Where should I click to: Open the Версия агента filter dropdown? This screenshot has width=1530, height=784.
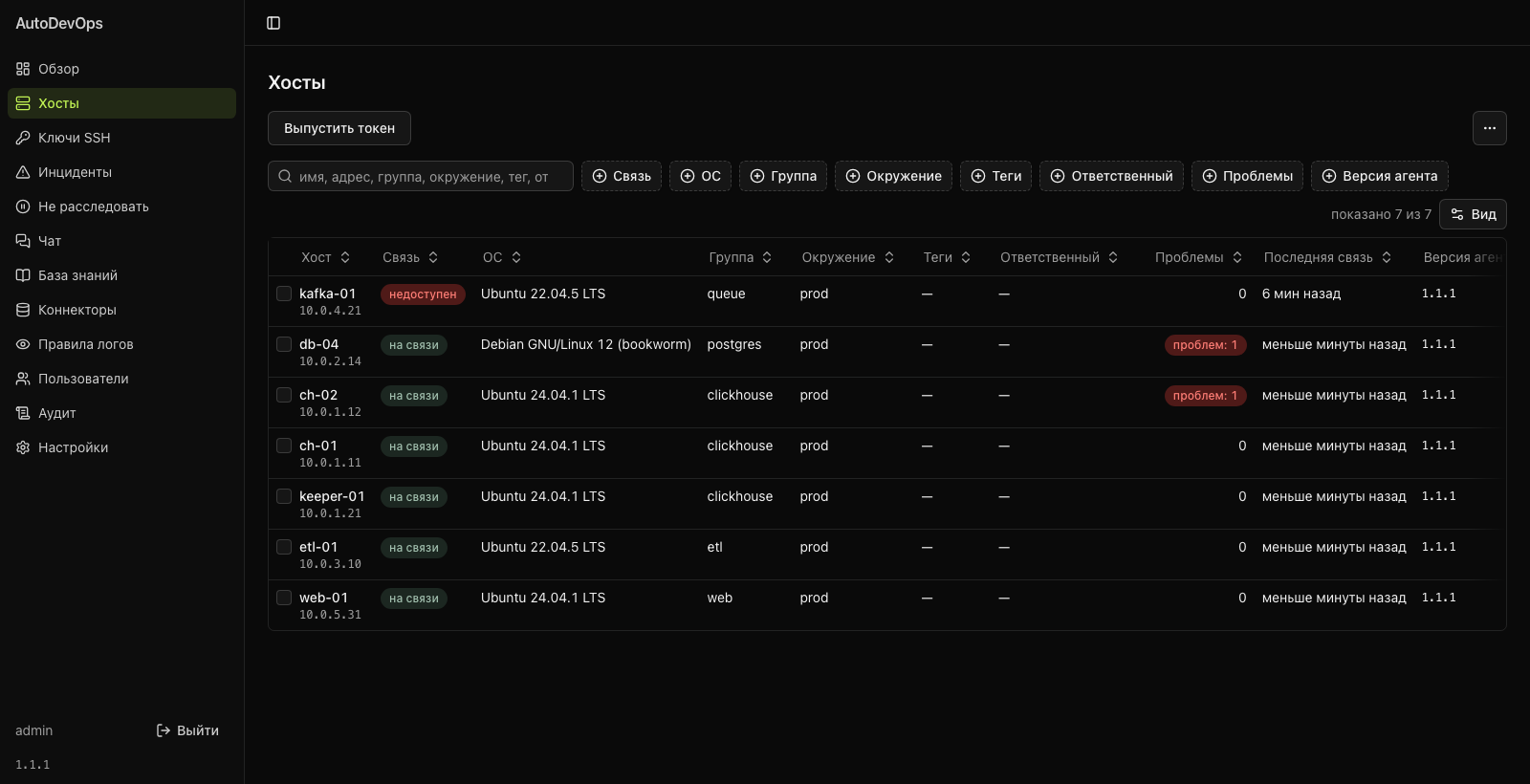click(x=1380, y=176)
